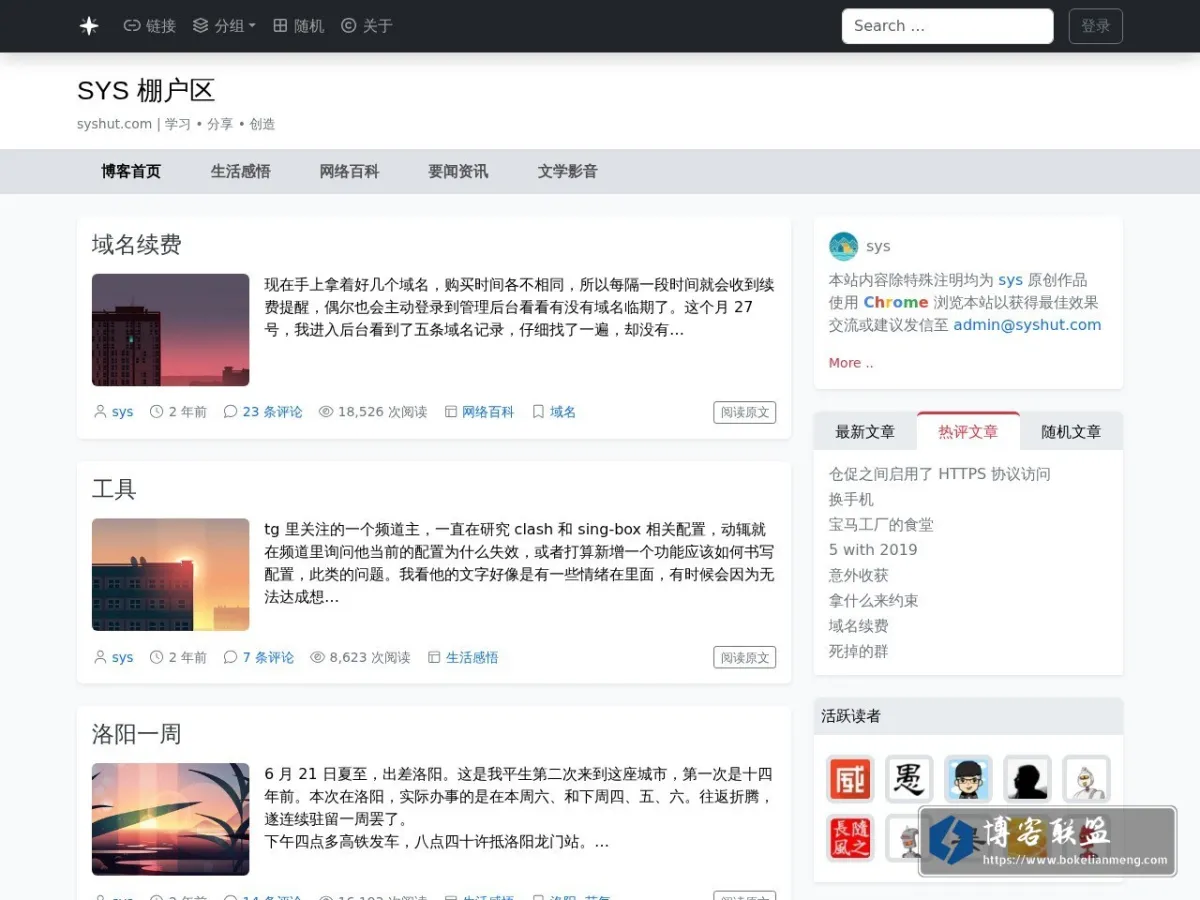Click the 愚 calligraphy reader avatar
This screenshot has height=900, width=1200.
coord(909,779)
